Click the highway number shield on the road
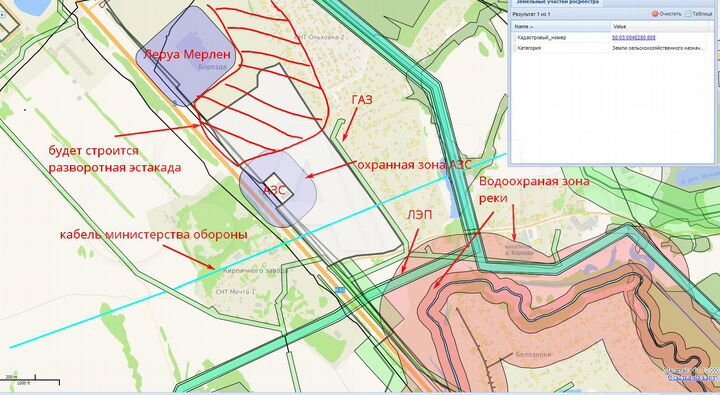This screenshot has width=720, height=395. tap(340, 290)
